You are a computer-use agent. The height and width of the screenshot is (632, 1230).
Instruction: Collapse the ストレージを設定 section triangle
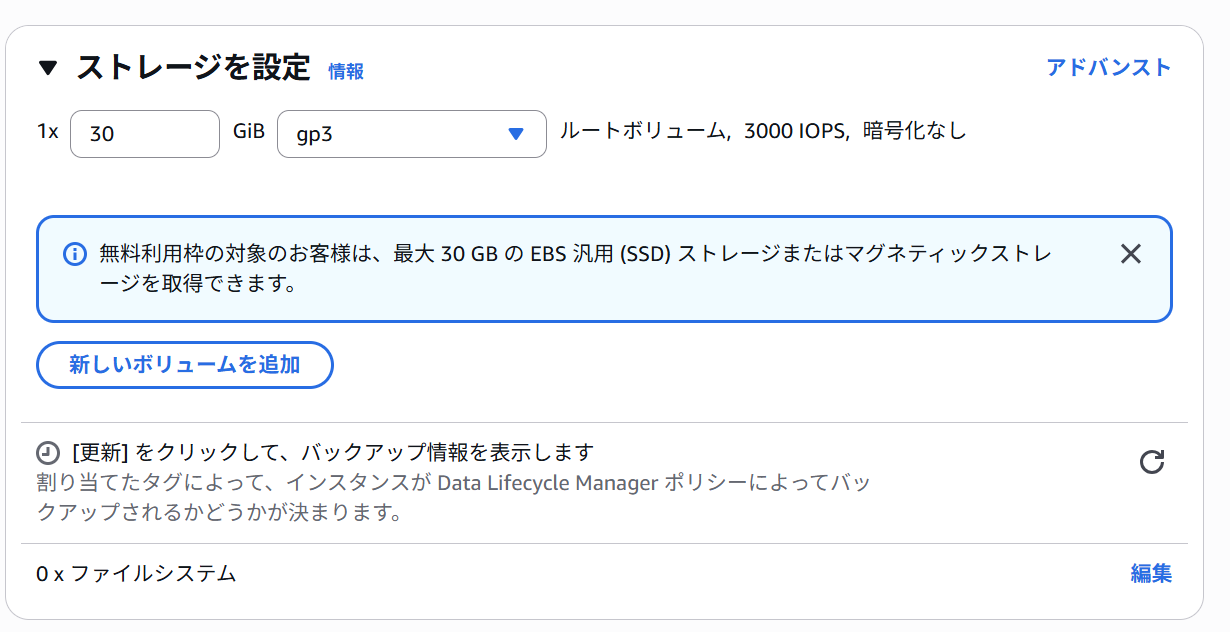pyautogui.click(x=49, y=69)
